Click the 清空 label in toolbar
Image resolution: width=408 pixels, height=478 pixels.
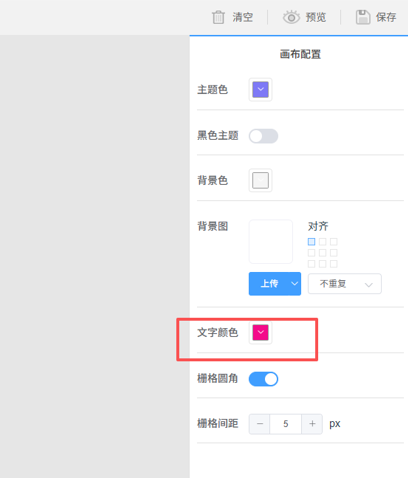[x=243, y=17]
